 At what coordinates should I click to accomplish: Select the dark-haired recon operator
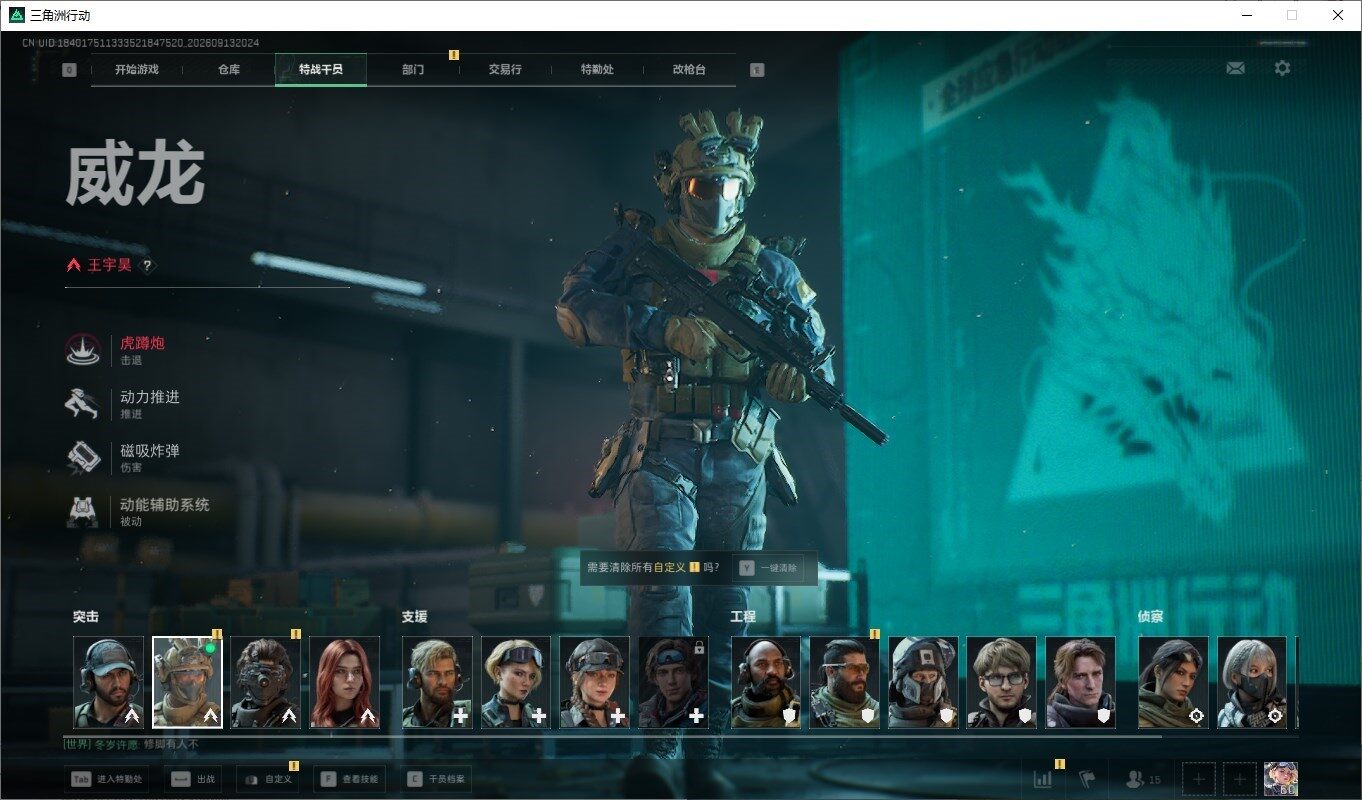(1173, 682)
